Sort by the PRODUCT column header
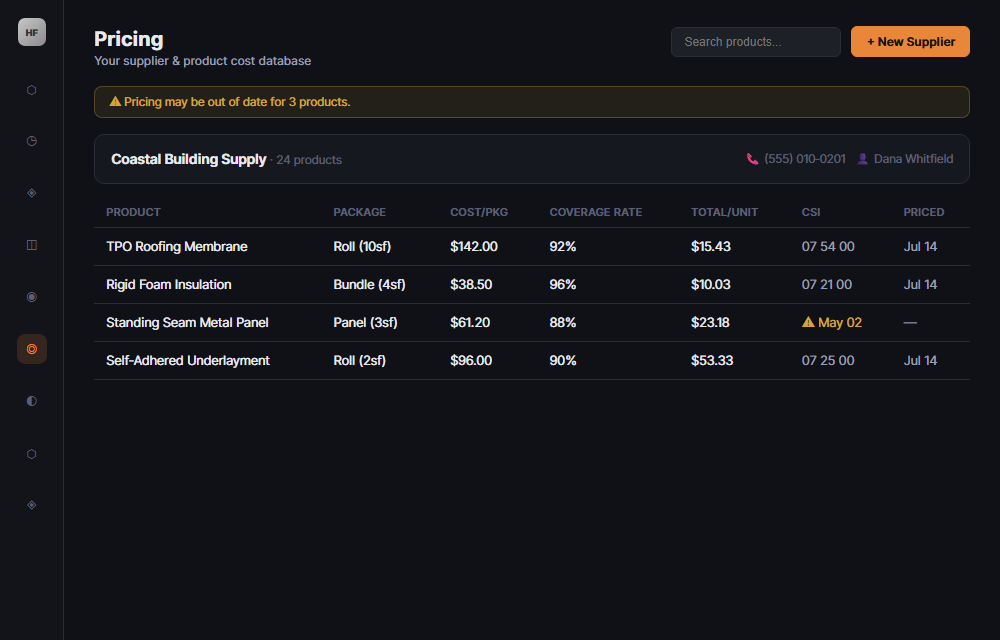The image size is (1000, 640). [x=133, y=212]
